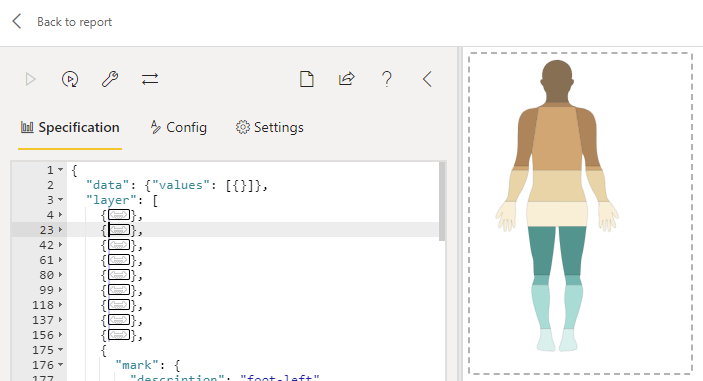Click the fold placeholder on line 80

119,275
